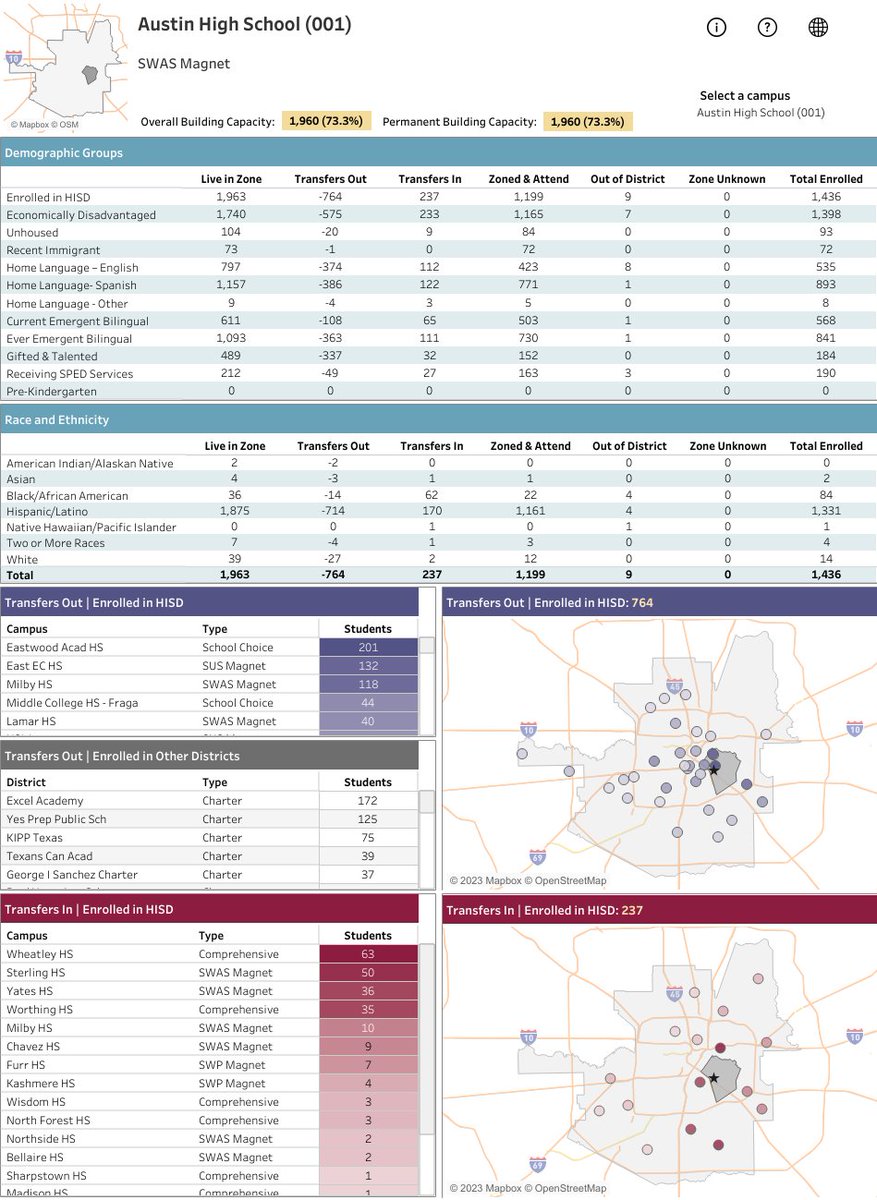The height and width of the screenshot is (1200, 877).
Task: Select the Race and Ethnicity section header
Action: coord(58,420)
